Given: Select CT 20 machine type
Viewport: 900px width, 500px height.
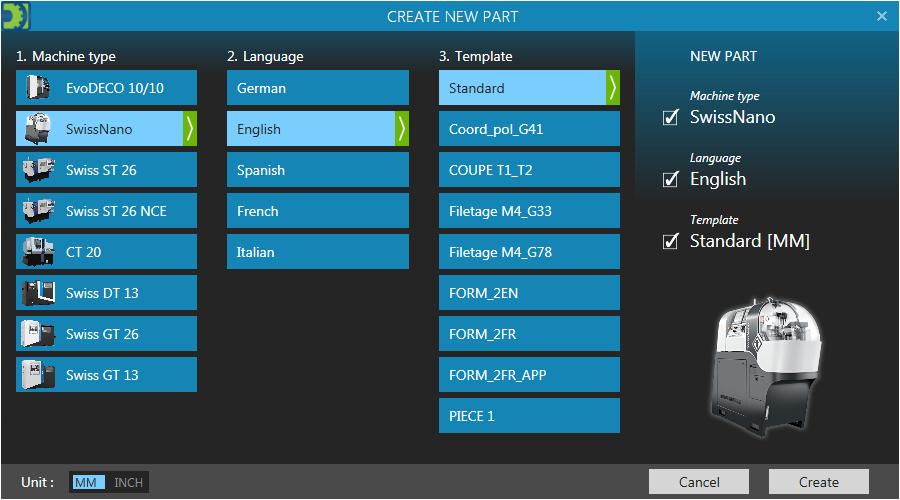Looking at the screenshot, I should point(106,252).
